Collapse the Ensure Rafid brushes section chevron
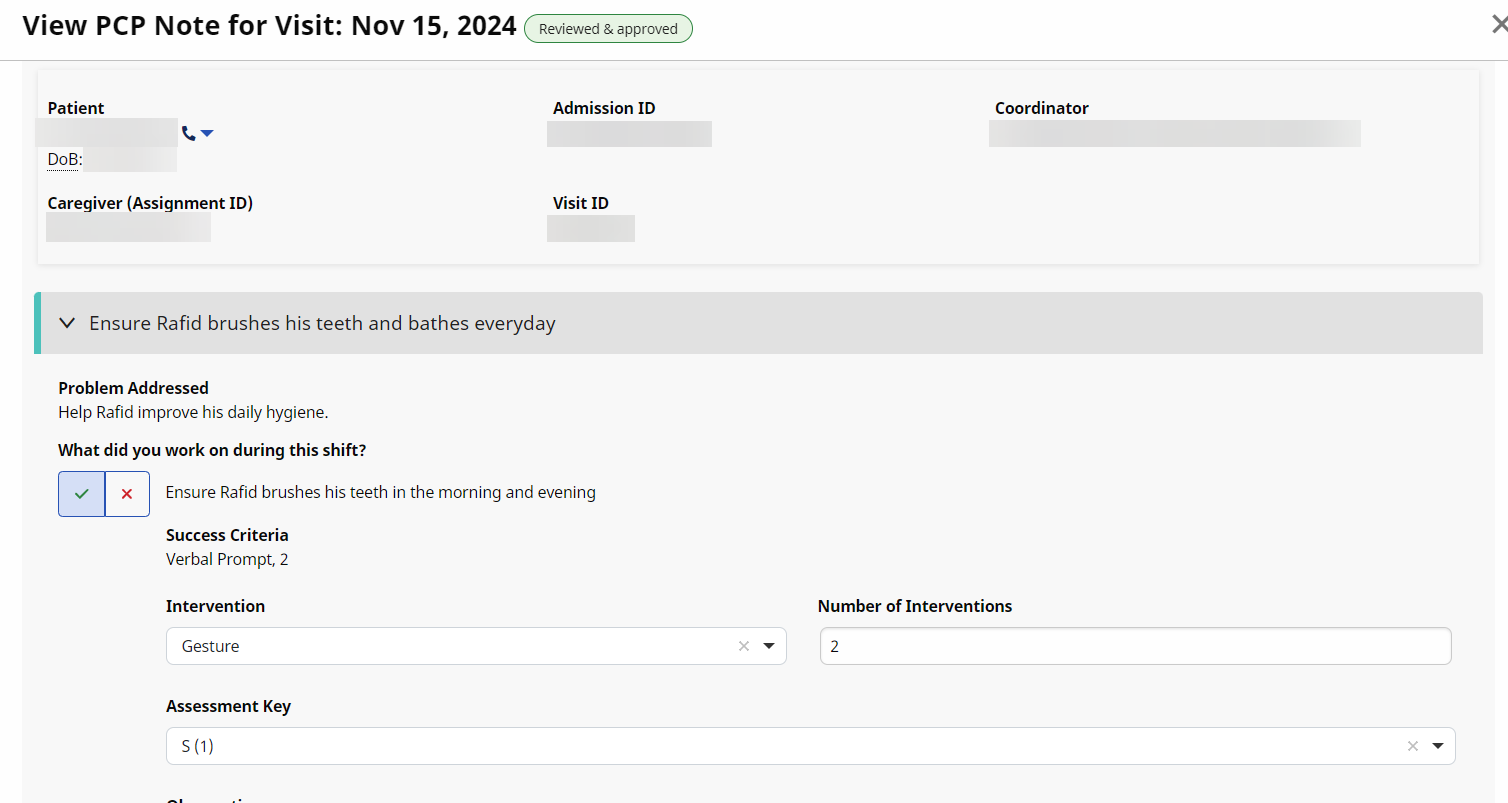1508x803 pixels. 67,323
